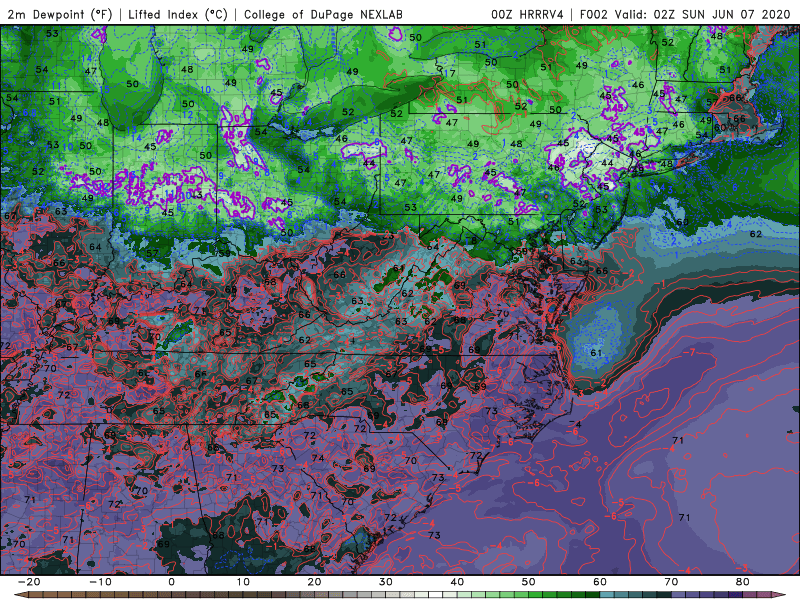Click the 30 tick label on the color scale
Image resolution: width=800 pixels, height=600 pixels.
[386, 582]
